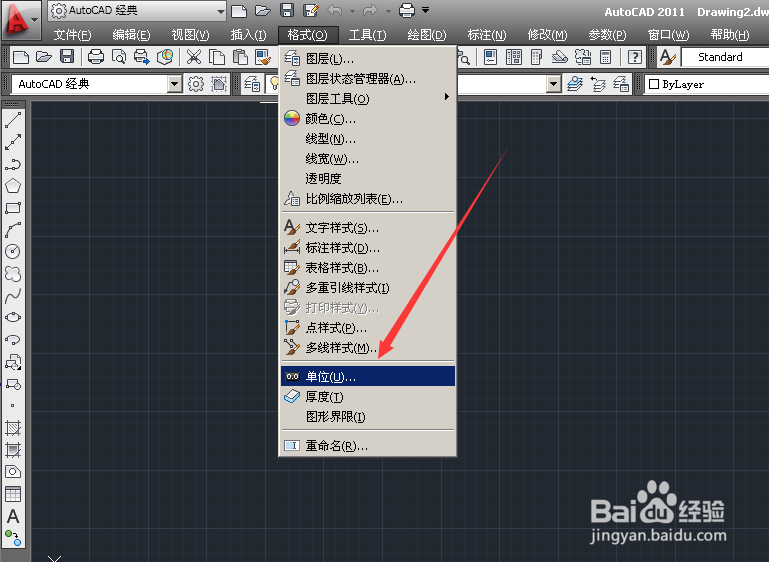
Task: Open the Standard text style dropdown
Action: click(725, 57)
